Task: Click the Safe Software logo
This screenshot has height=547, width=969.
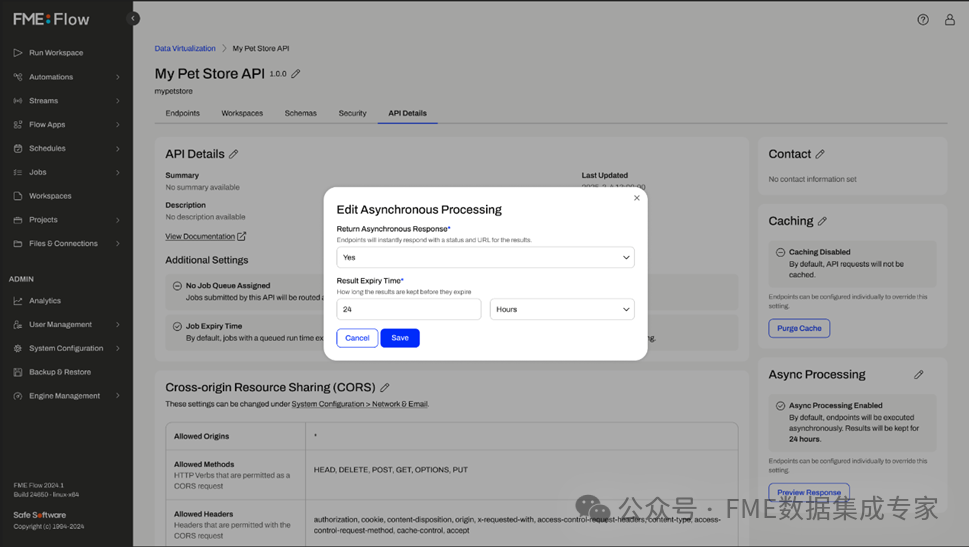Action: pos(40,515)
